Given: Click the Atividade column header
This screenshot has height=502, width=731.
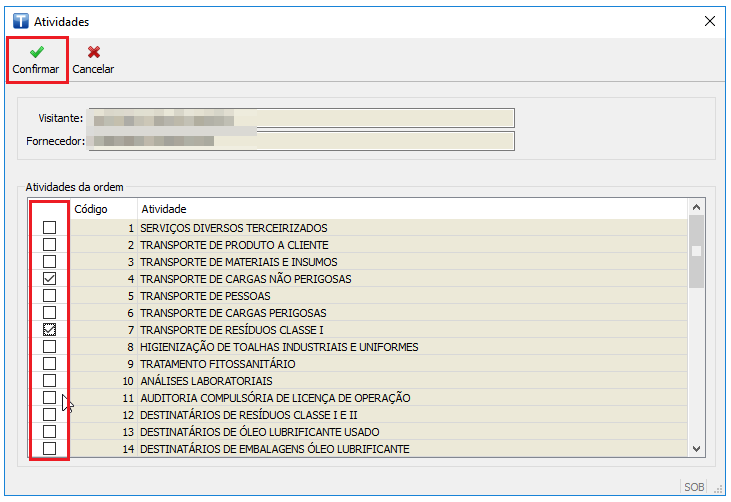Looking at the screenshot, I should coord(400,209).
